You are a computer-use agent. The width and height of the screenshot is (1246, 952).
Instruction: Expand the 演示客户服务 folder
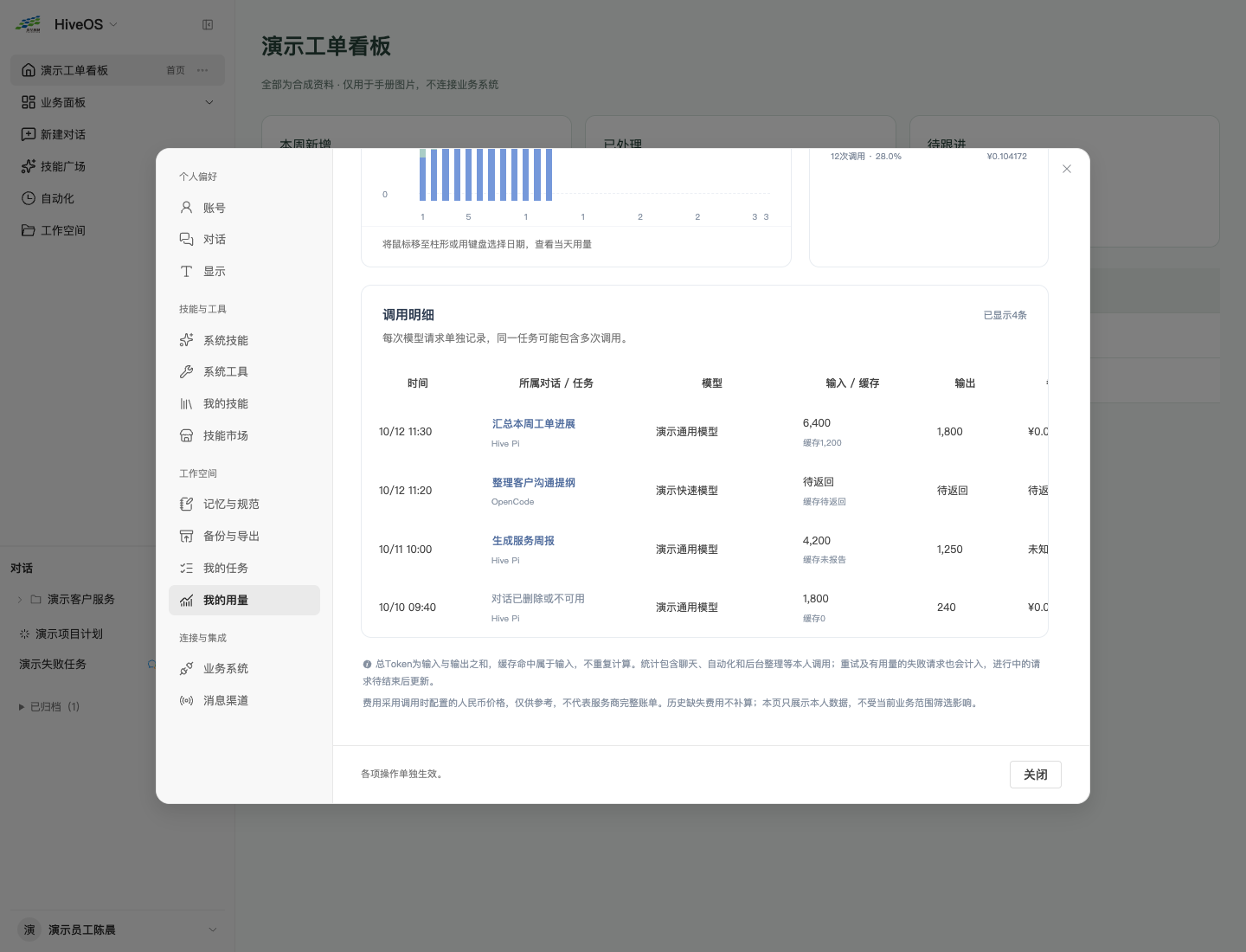20,599
